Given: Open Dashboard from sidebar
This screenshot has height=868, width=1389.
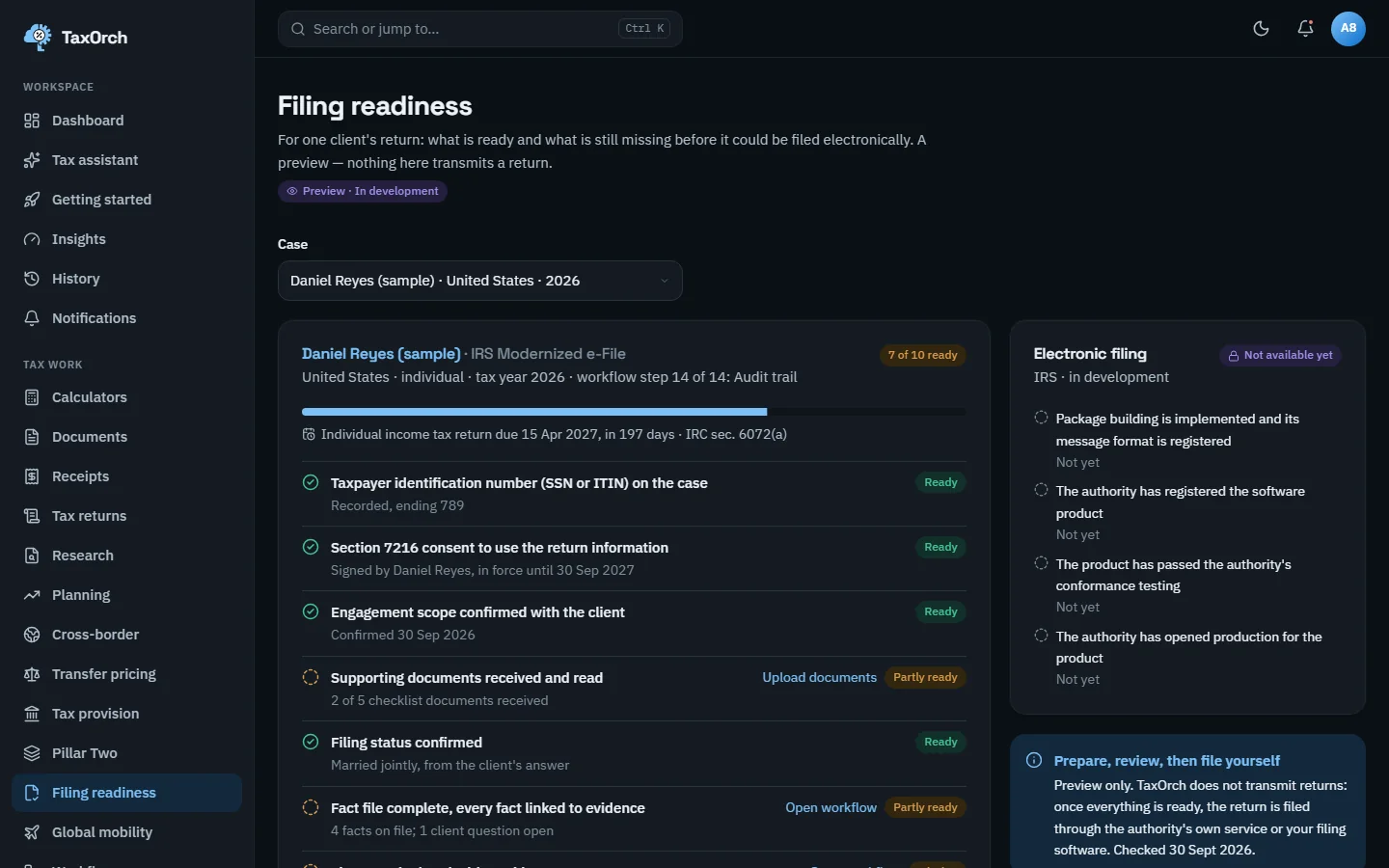Looking at the screenshot, I should point(126,121).
